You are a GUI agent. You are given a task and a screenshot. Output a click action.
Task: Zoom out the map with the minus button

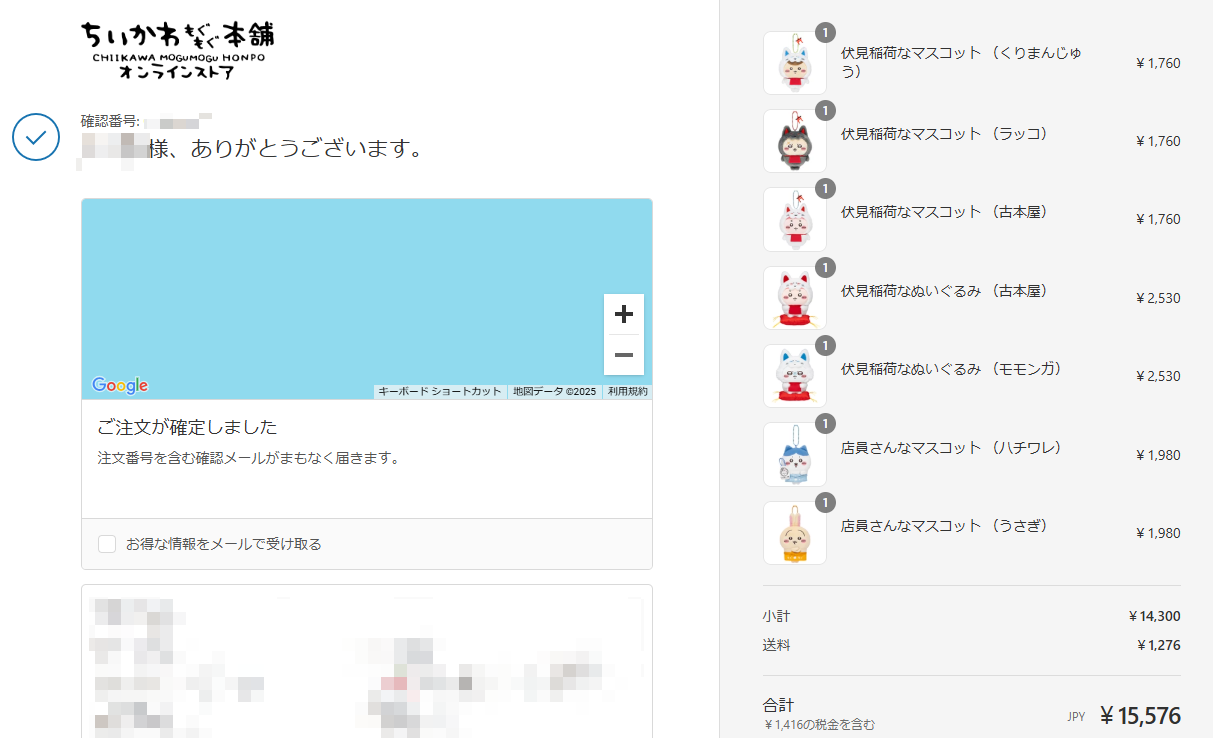624,355
